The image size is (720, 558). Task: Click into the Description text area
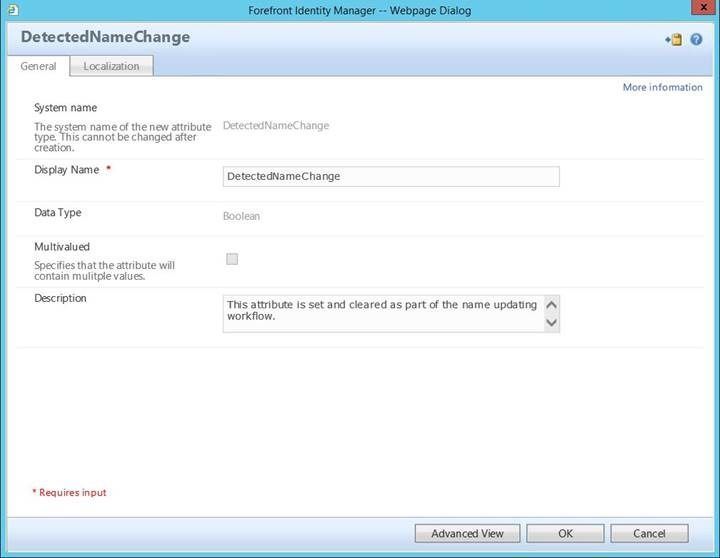pyautogui.click(x=384, y=314)
